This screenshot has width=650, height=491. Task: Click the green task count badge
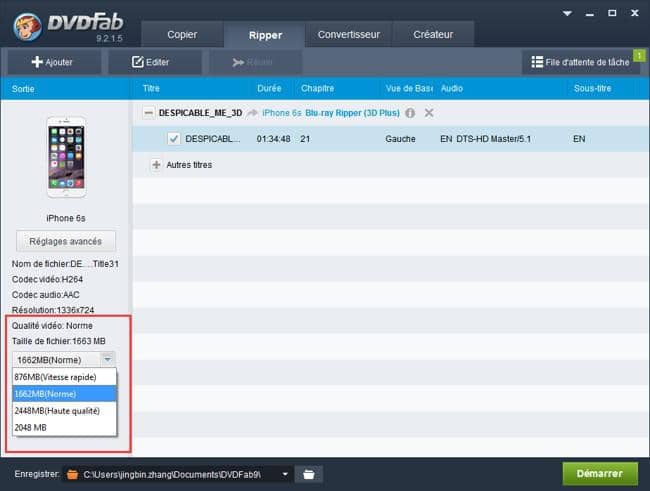point(639,55)
